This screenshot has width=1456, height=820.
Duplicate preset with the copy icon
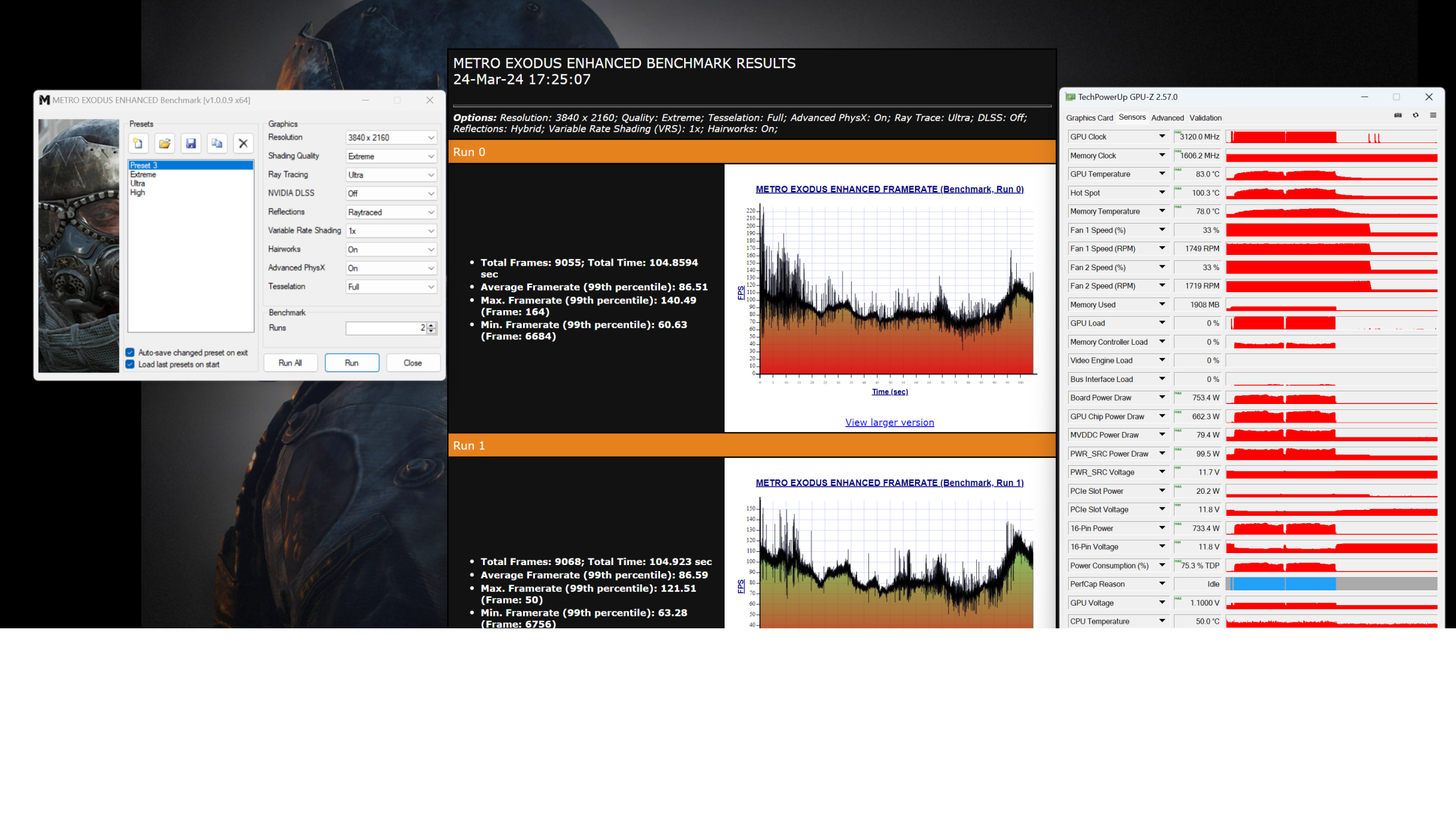tap(217, 143)
